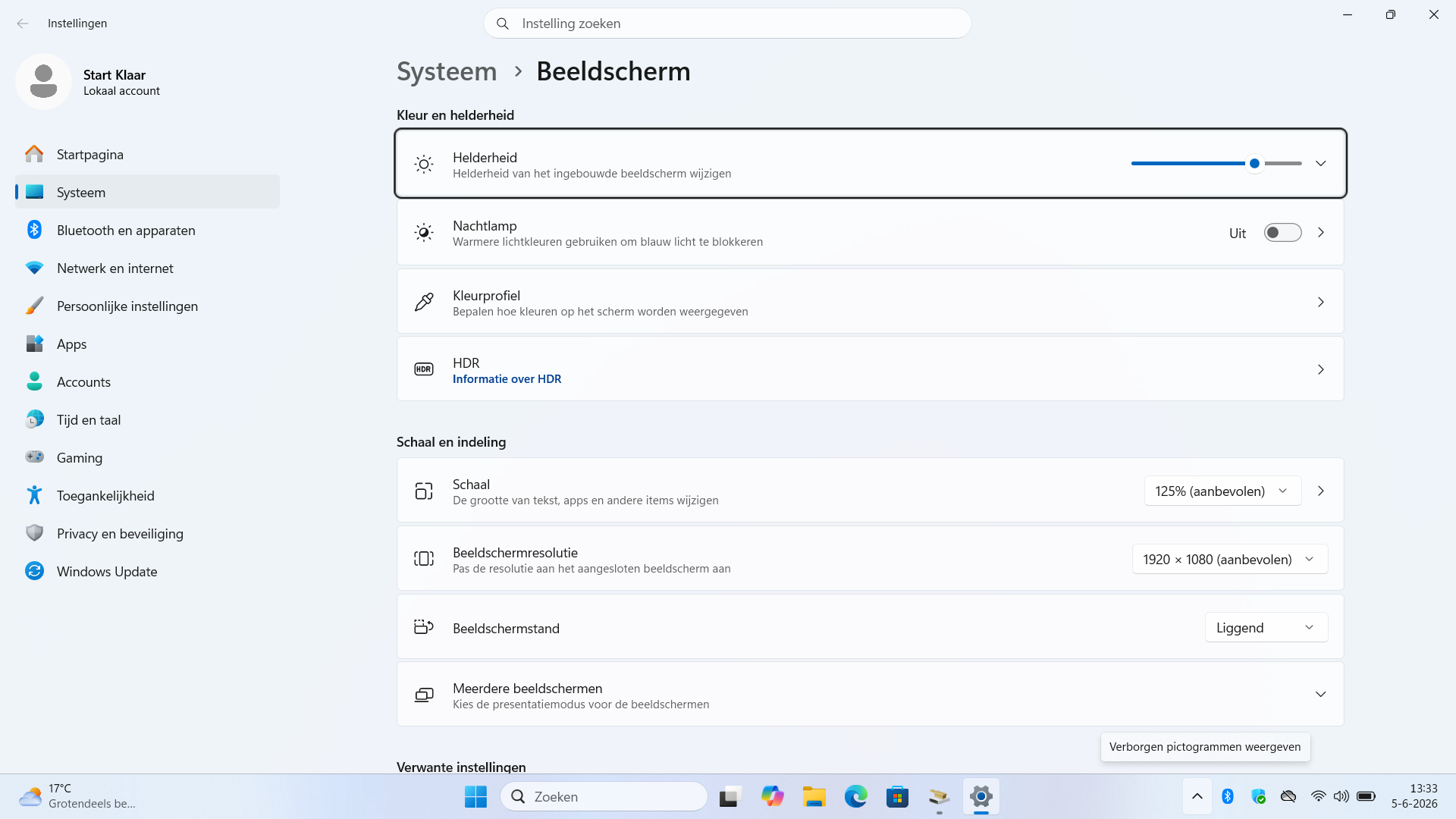The width and height of the screenshot is (1456, 819).
Task: Click the taskbar Zoeken search box
Action: pyautogui.click(x=604, y=796)
